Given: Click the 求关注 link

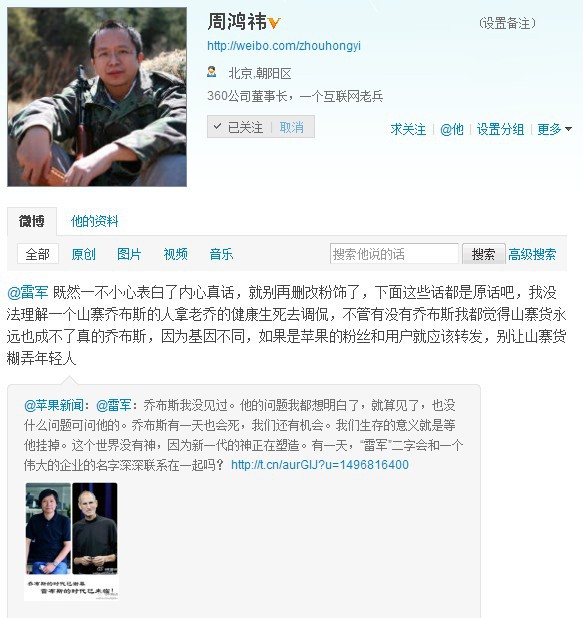Looking at the screenshot, I should pos(408,129).
